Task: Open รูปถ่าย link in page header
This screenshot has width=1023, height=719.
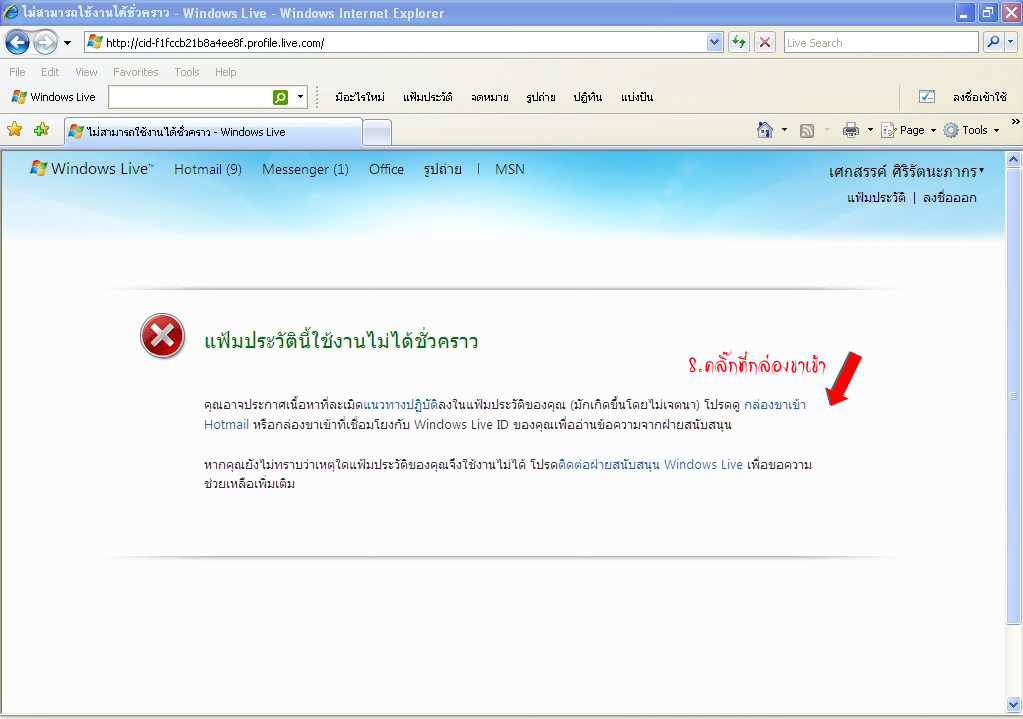Action: pos(442,170)
